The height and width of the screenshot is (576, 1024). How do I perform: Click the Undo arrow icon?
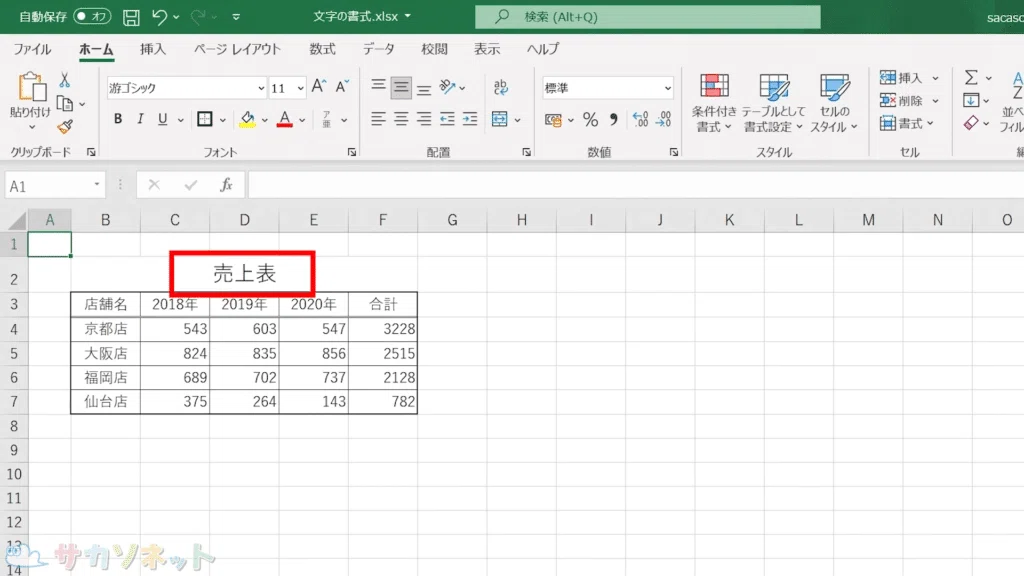(x=159, y=17)
